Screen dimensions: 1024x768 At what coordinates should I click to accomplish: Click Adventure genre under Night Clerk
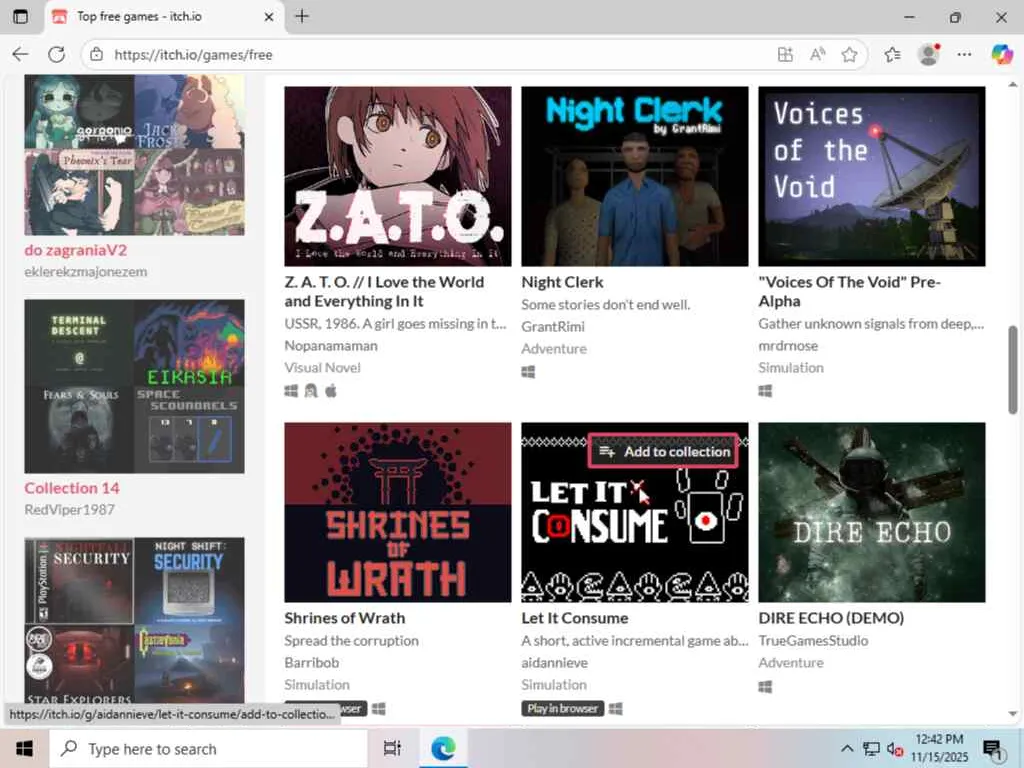click(554, 349)
